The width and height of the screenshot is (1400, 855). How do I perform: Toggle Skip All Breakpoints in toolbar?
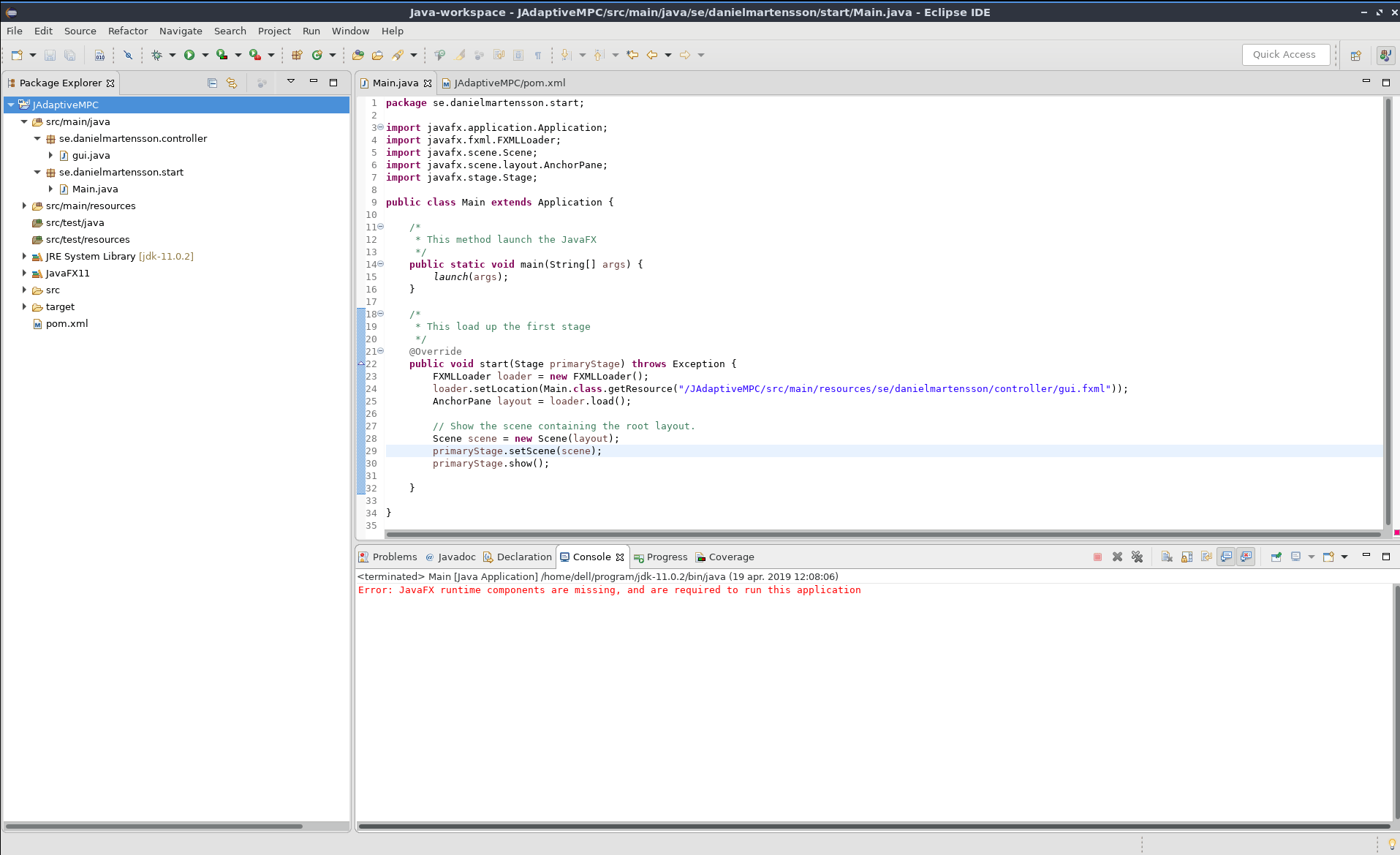(128, 55)
